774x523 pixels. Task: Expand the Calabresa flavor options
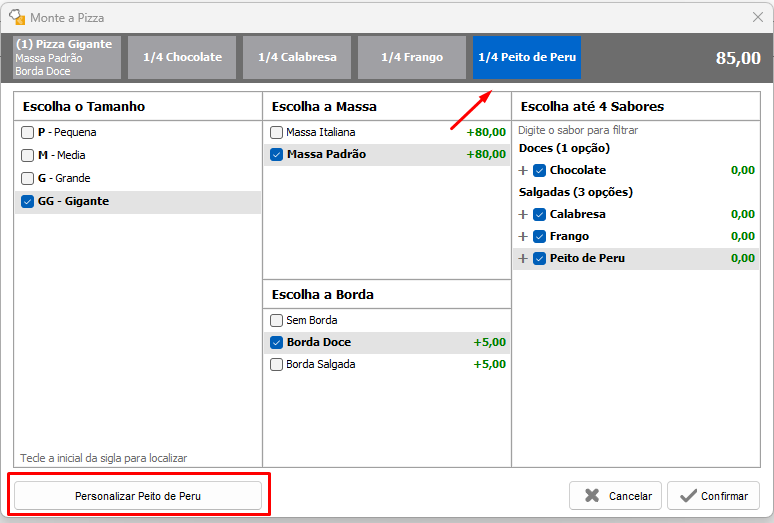523,215
